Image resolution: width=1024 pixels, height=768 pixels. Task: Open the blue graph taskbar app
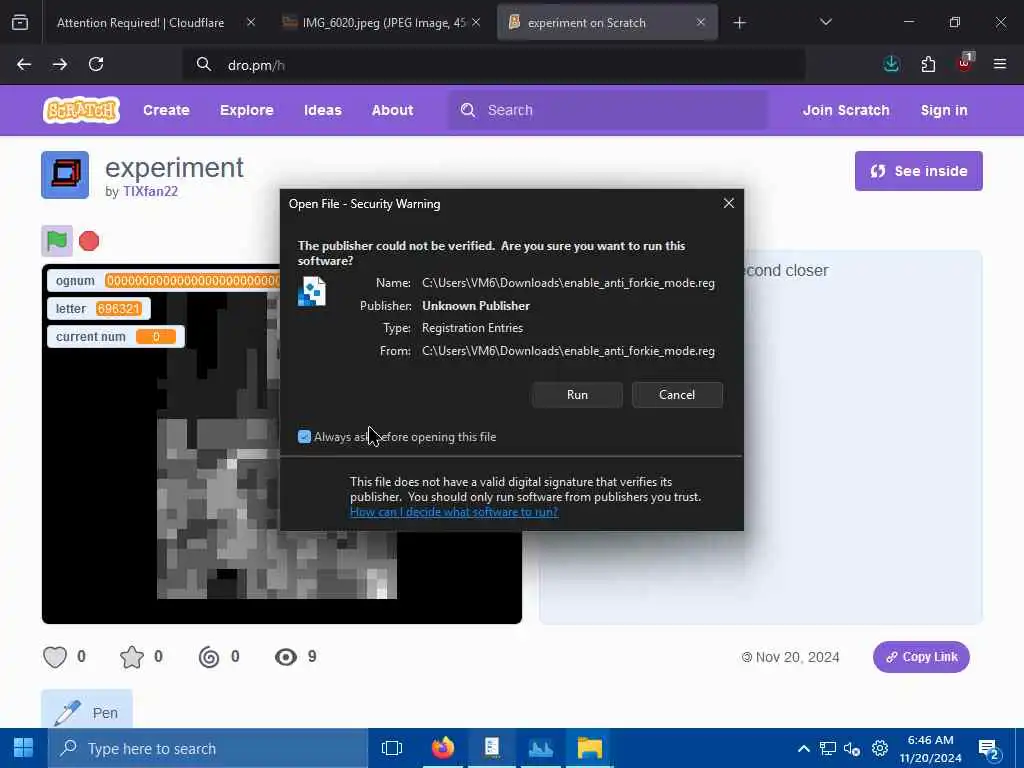pyautogui.click(x=541, y=748)
